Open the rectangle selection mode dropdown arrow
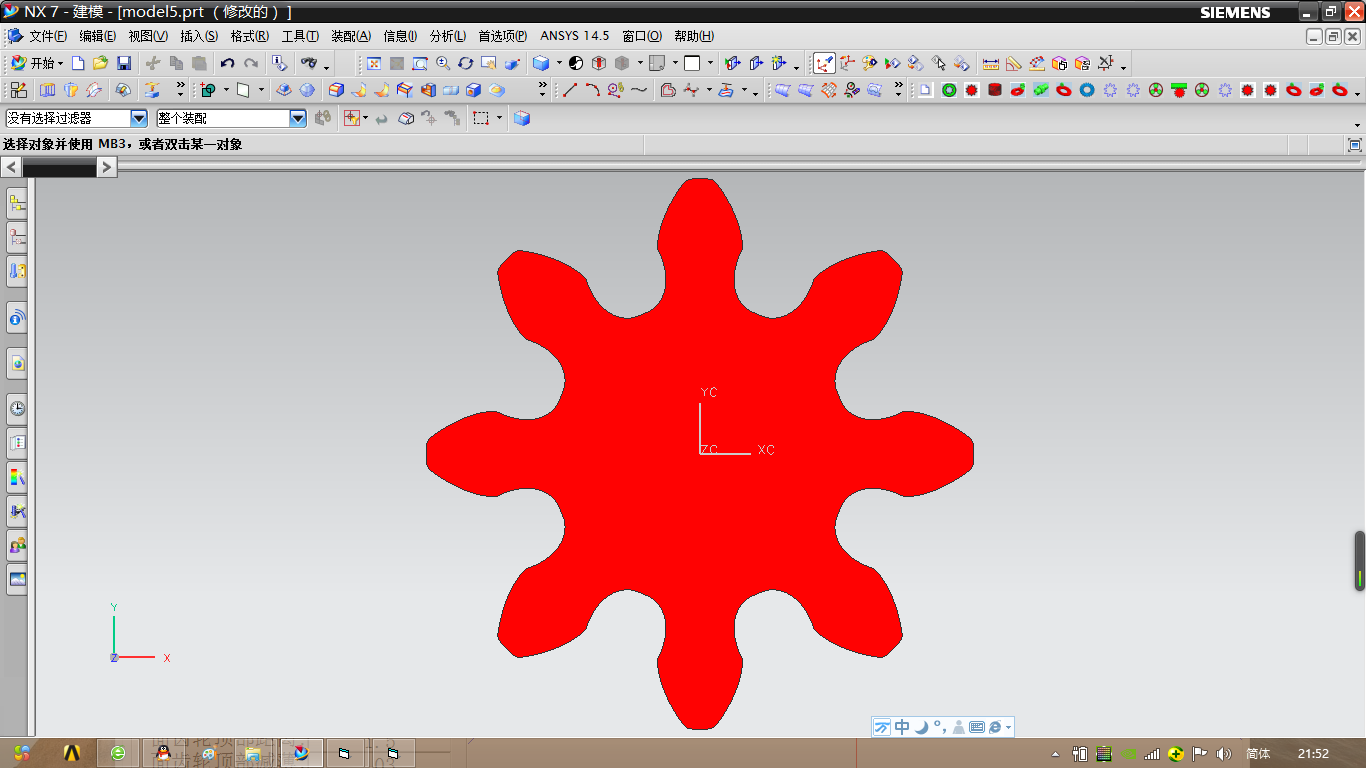 [x=499, y=118]
